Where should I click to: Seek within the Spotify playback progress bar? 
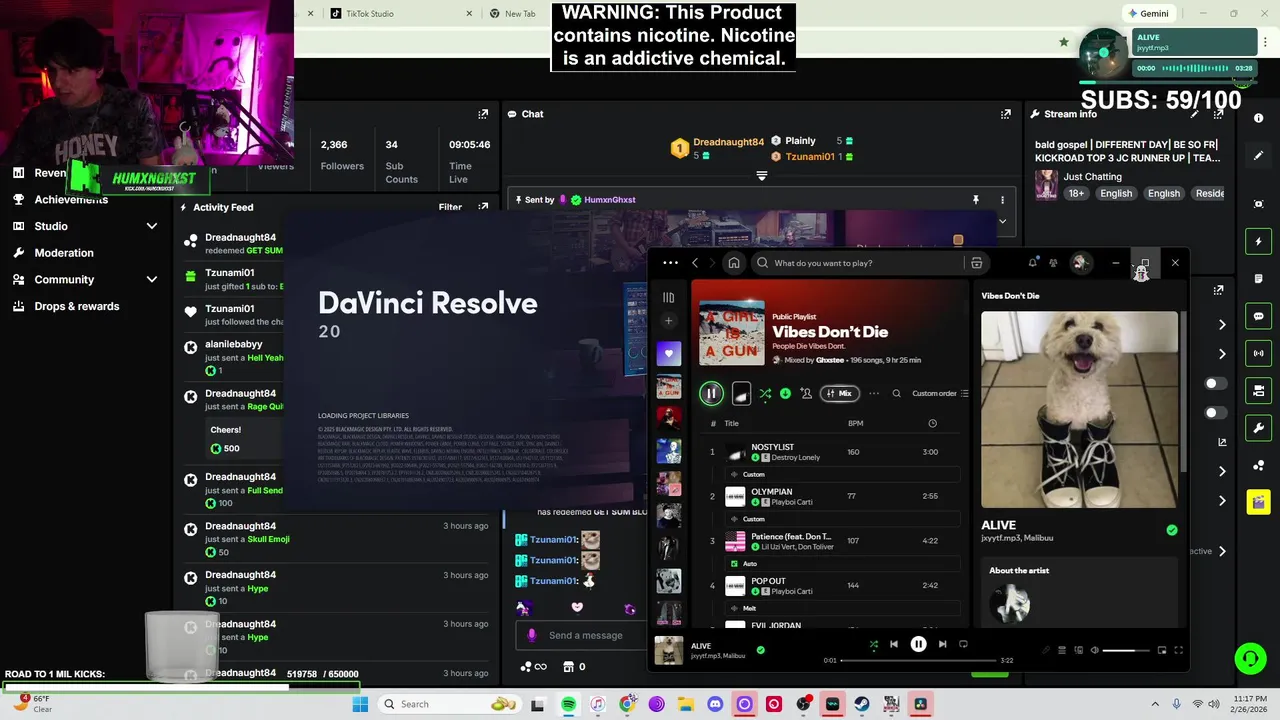tap(919, 660)
